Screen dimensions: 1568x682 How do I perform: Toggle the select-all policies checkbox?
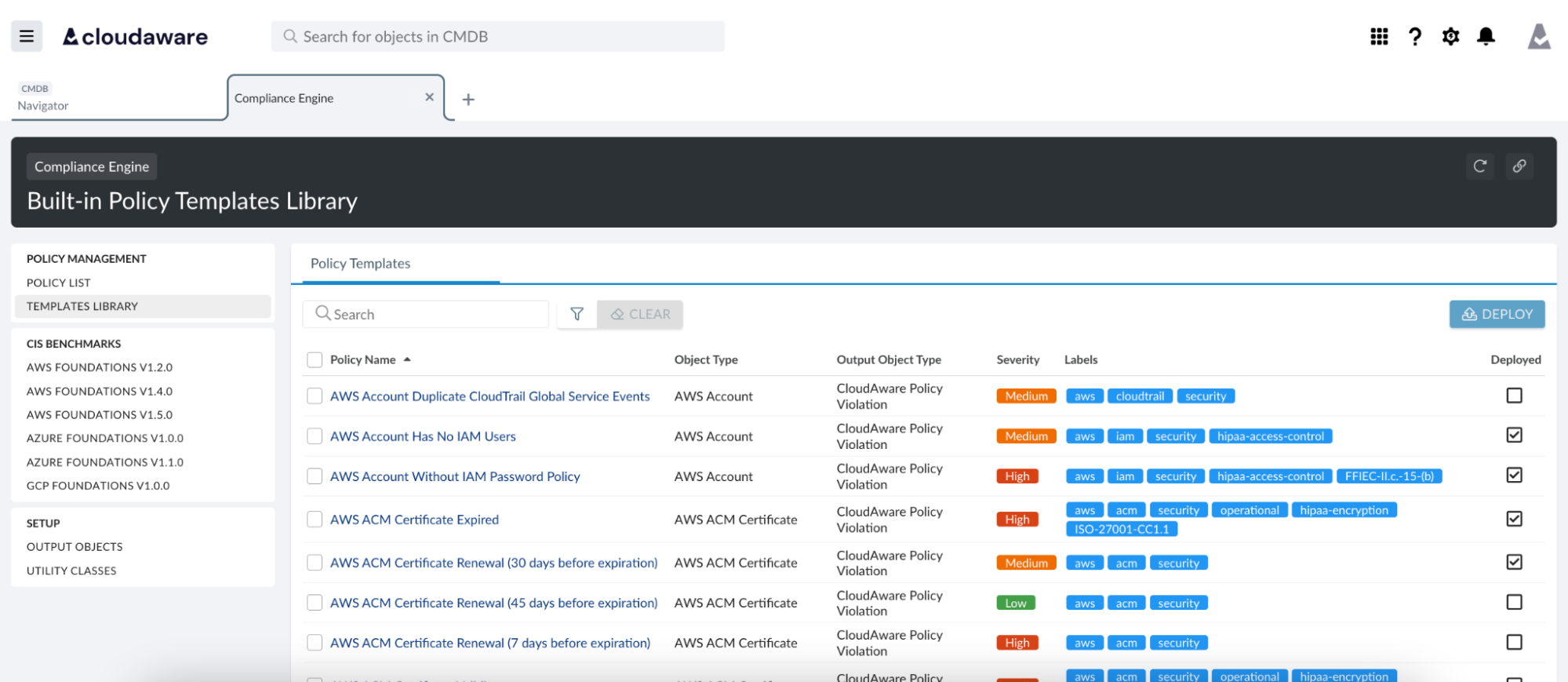click(315, 359)
